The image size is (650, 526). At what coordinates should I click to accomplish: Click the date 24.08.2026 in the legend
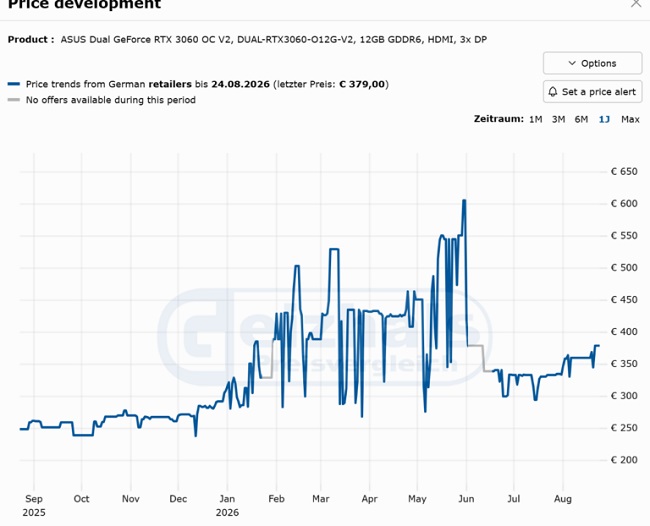click(x=240, y=84)
